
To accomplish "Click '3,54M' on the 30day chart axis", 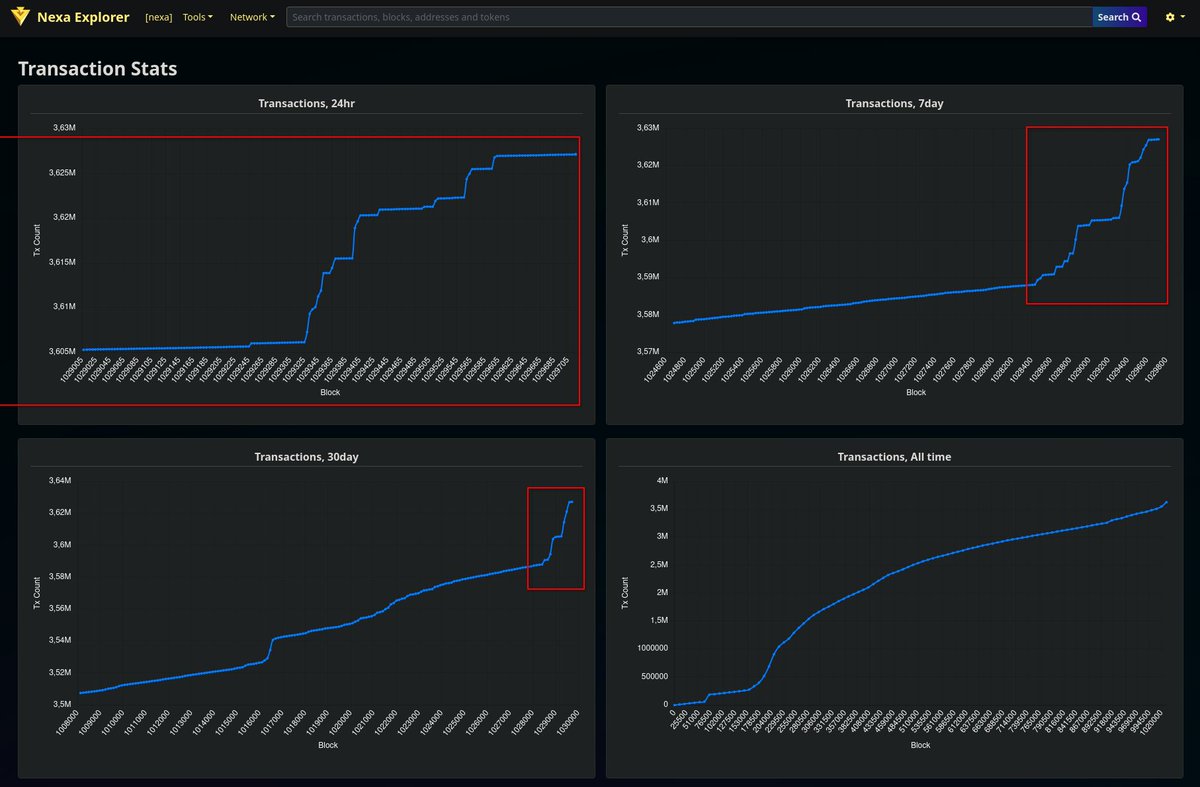I will pos(61,640).
